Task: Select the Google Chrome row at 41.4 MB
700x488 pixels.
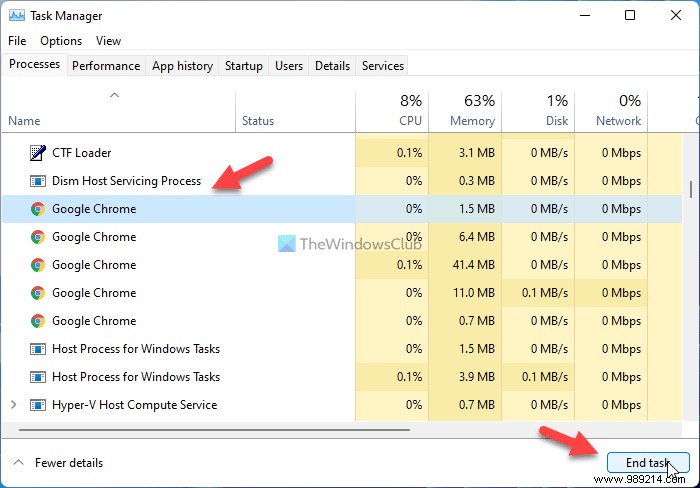Action: tap(342, 265)
